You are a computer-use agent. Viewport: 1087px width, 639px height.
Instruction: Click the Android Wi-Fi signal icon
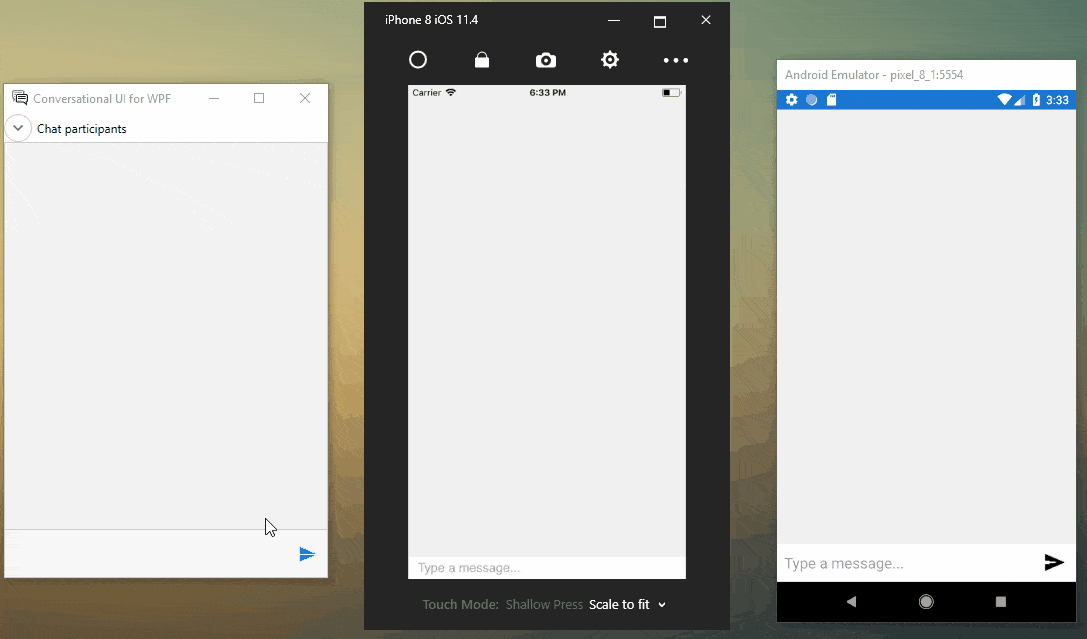coord(1004,100)
